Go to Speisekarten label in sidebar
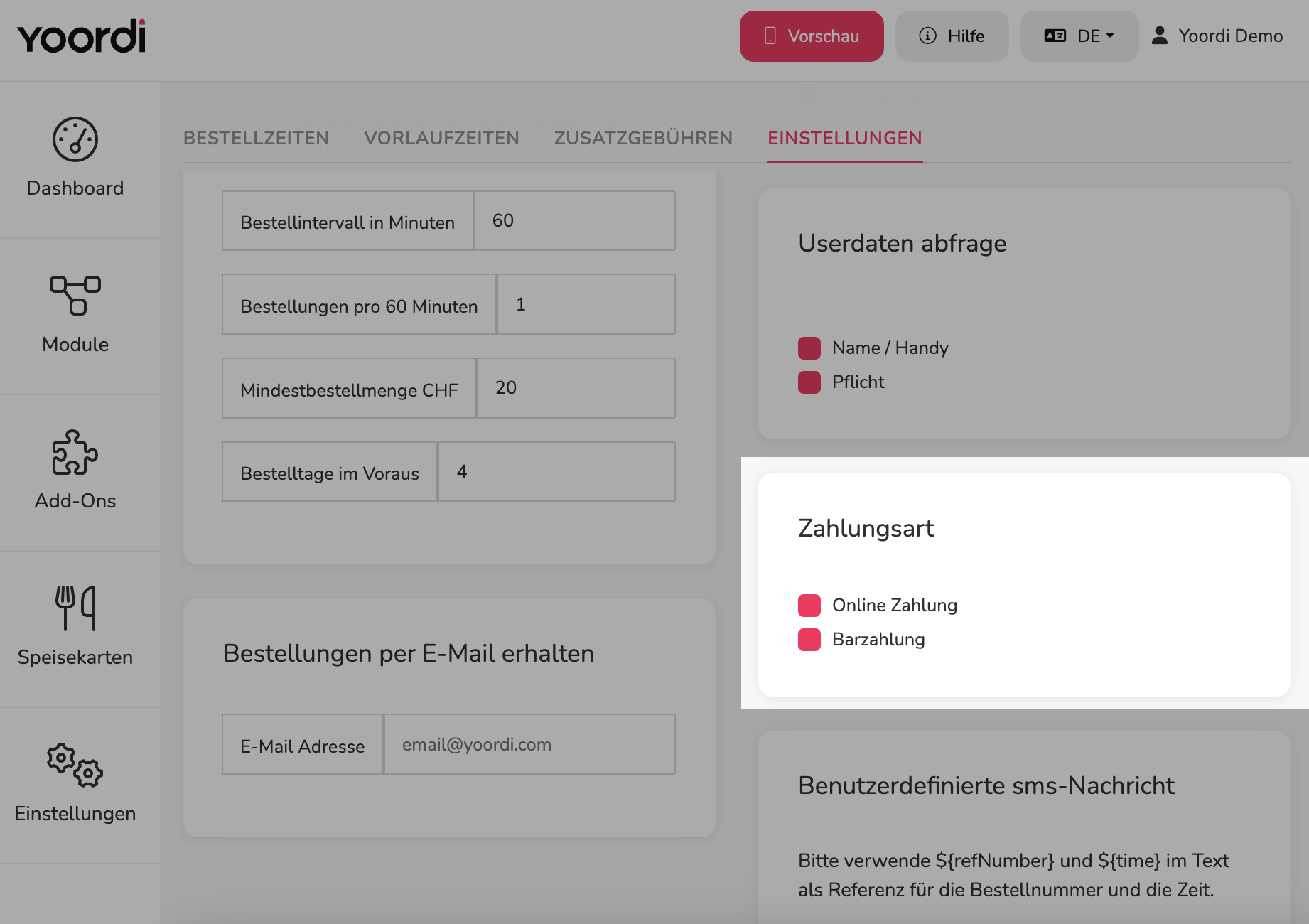1309x924 pixels. click(75, 657)
